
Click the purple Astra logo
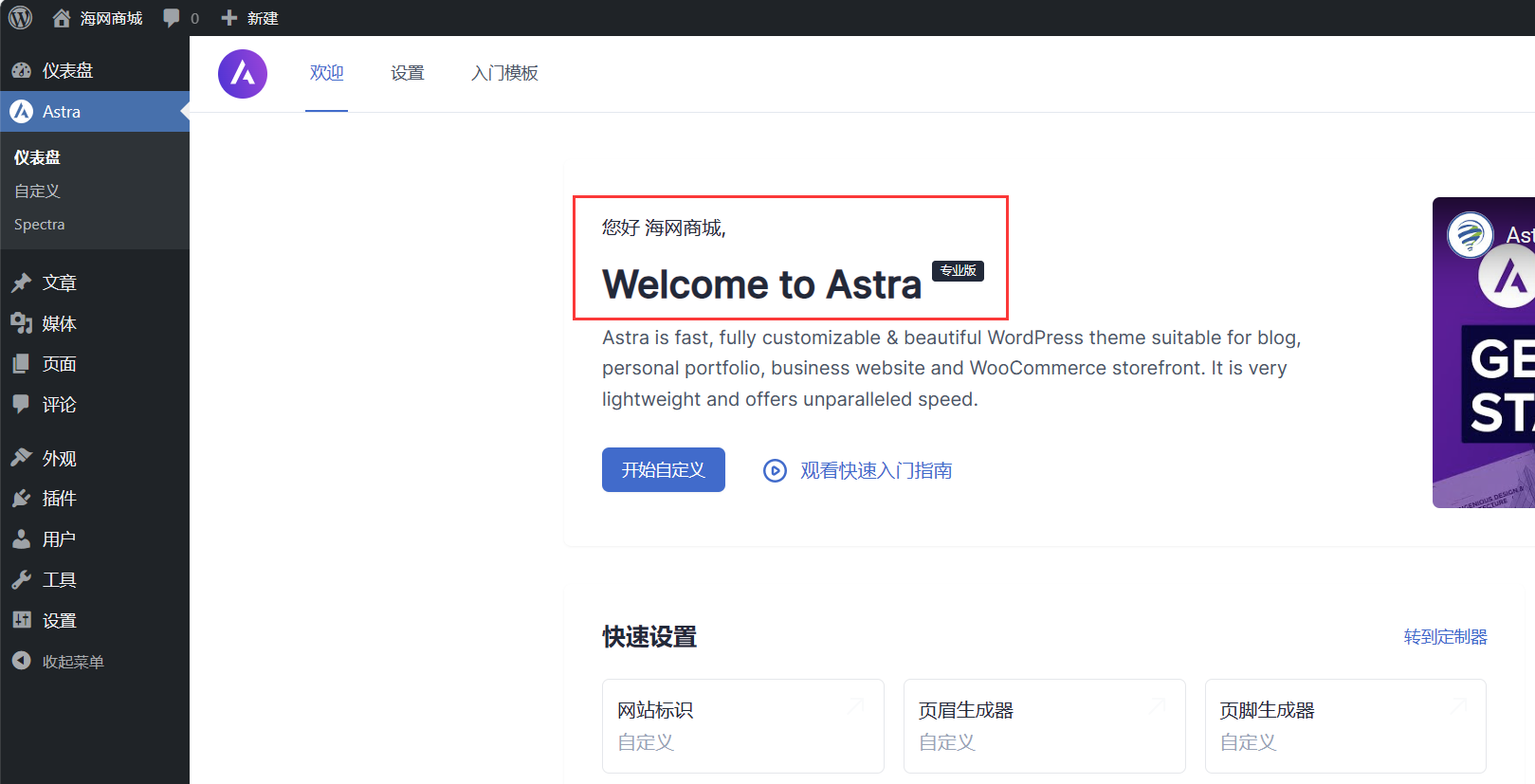(243, 74)
